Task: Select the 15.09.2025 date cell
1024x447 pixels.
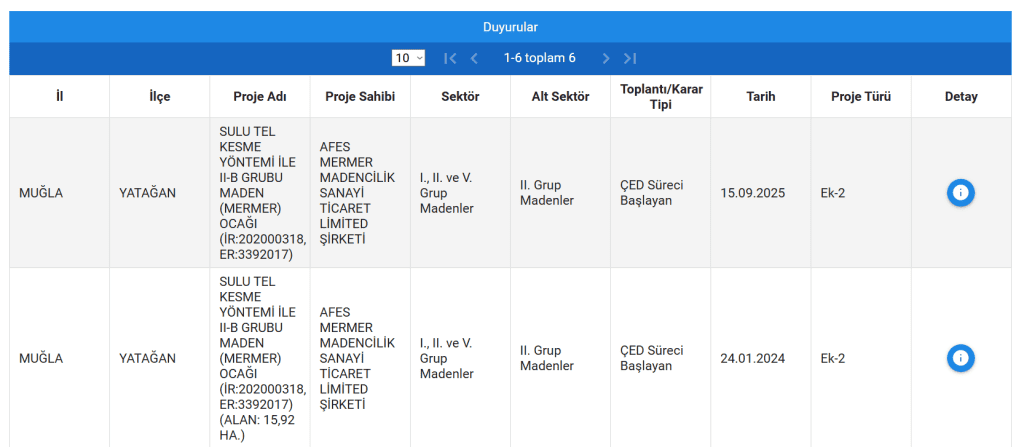Action: (x=753, y=193)
